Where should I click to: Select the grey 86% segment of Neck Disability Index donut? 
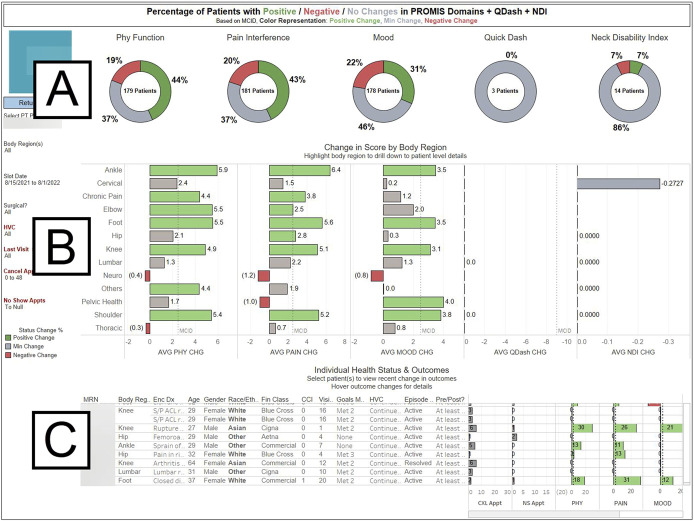629,116
